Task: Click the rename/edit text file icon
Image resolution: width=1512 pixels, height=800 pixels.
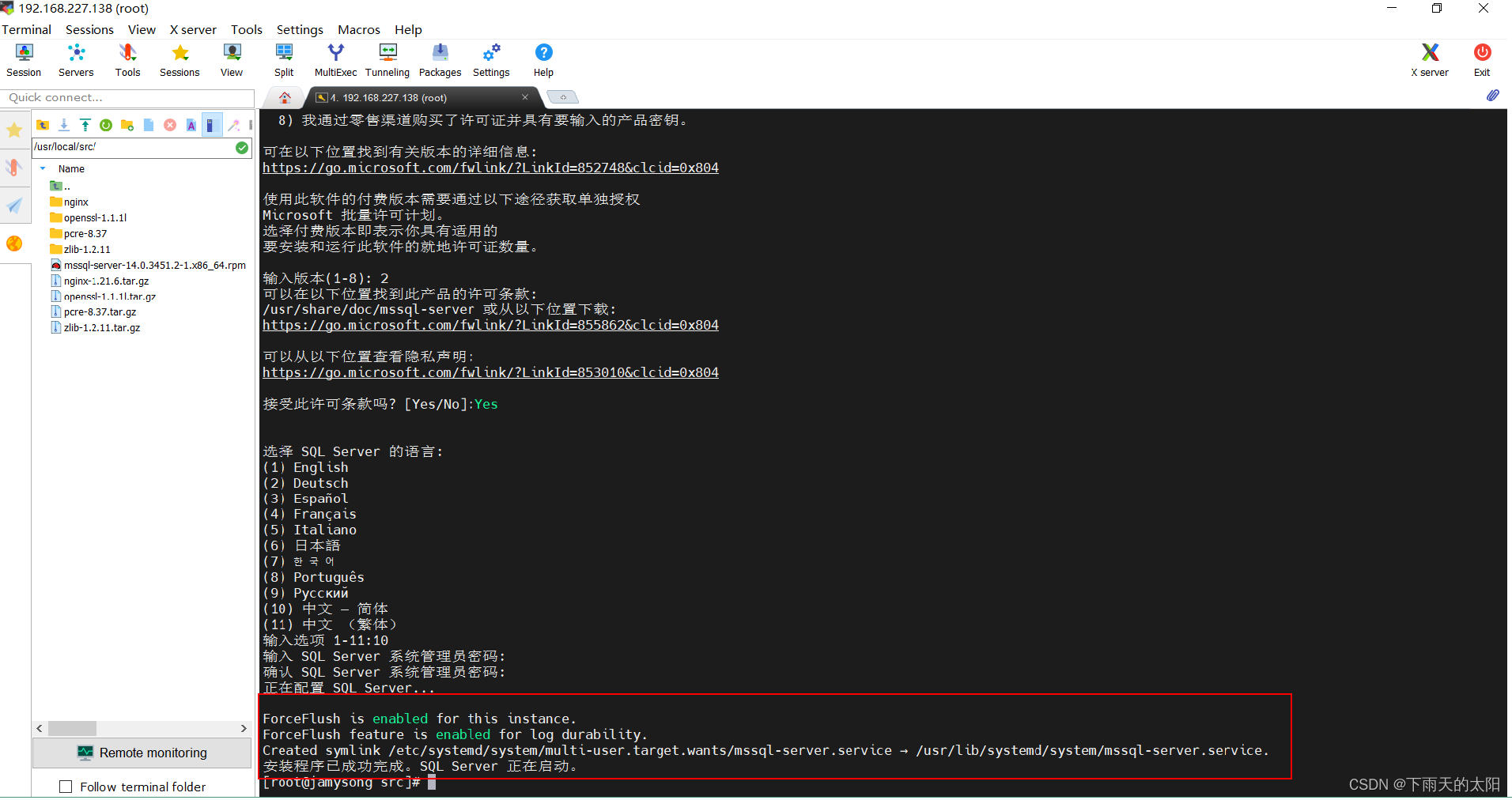Action: pyautogui.click(x=191, y=125)
